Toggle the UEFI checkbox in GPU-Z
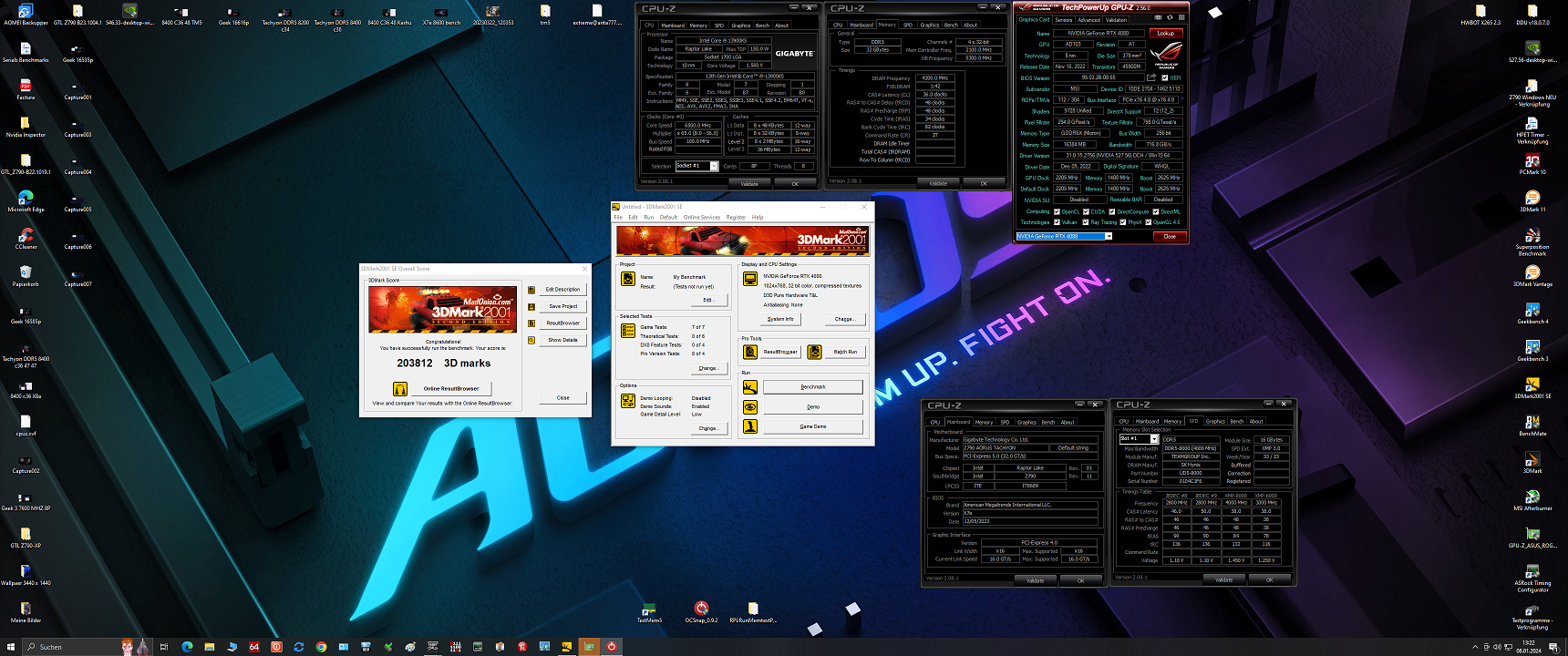1568x656 pixels. (1165, 77)
